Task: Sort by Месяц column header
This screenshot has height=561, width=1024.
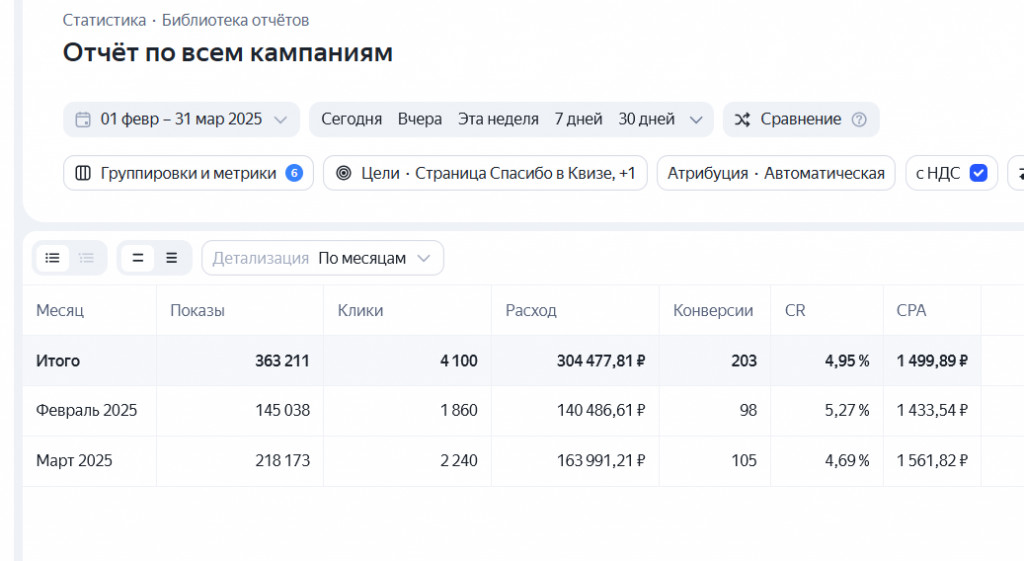Action: coord(60,310)
